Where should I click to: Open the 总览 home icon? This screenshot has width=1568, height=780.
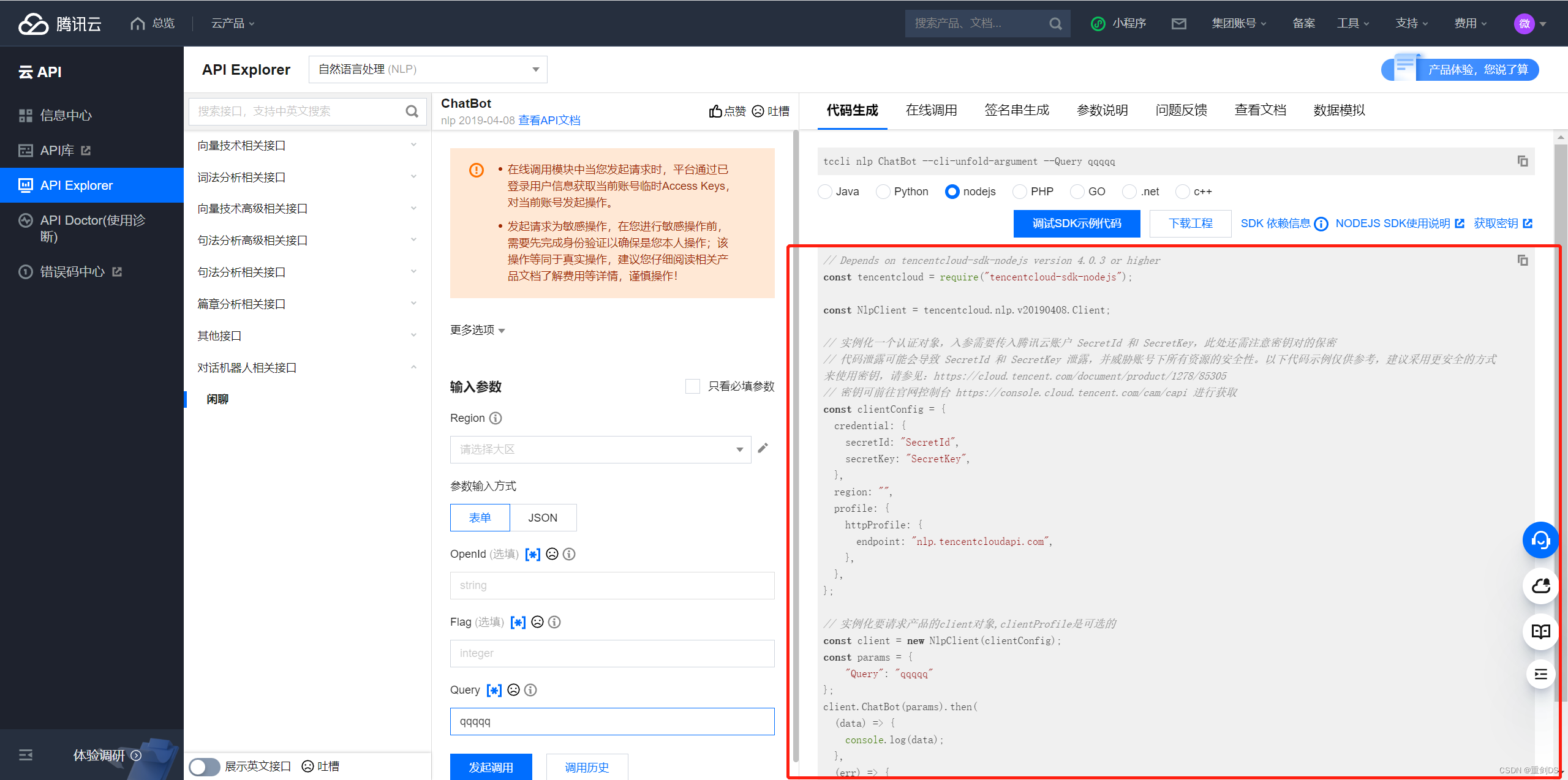click(x=138, y=23)
